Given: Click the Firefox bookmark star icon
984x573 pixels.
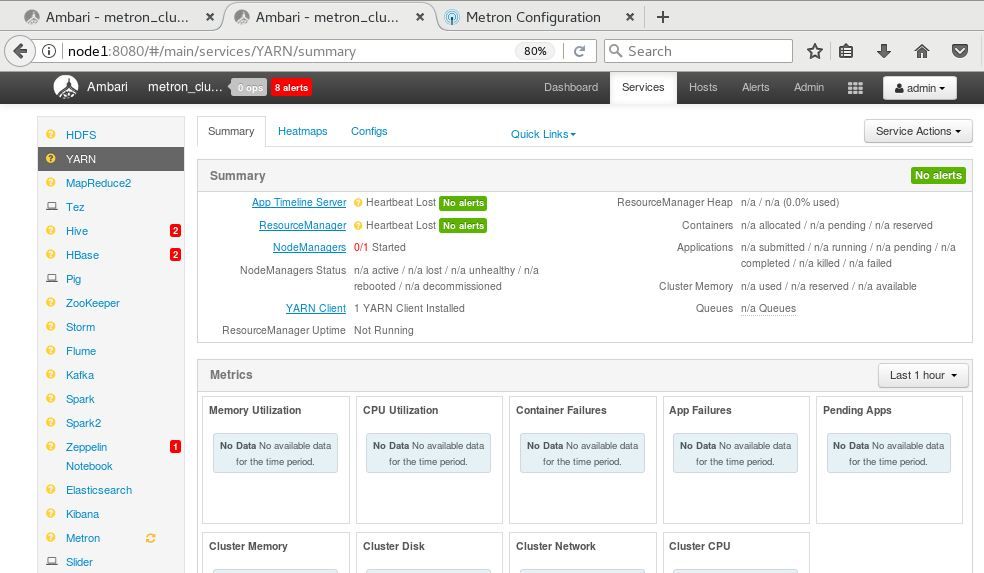Looking at the screenshot, I should 815,51.
